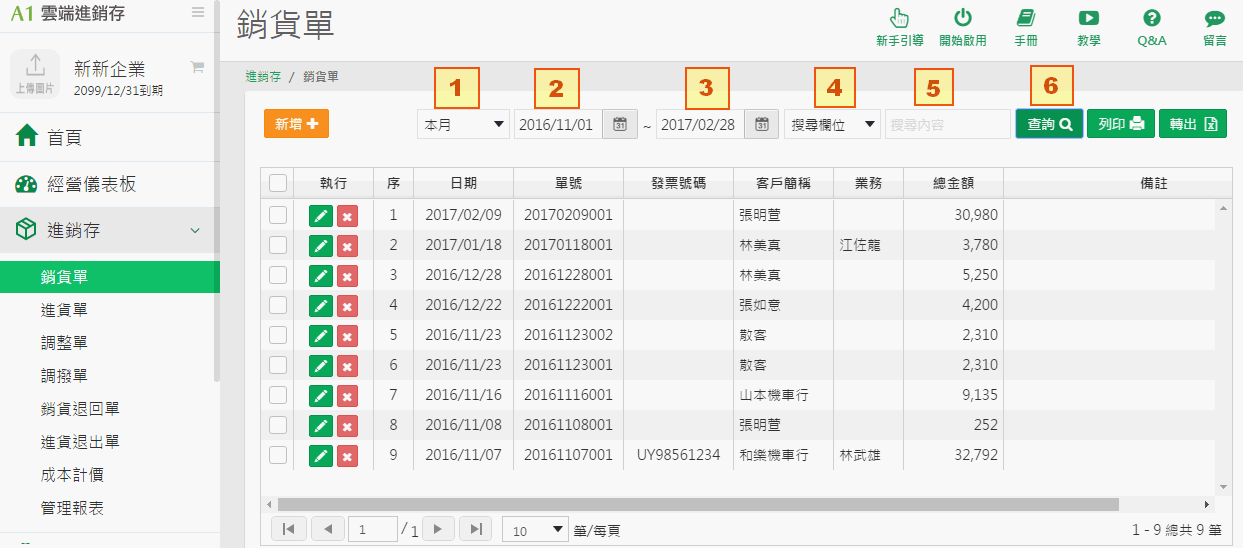Open the 手冊 manual book icon
The height and width of the screenshot is (548, 1243).
click(1025, 18)
